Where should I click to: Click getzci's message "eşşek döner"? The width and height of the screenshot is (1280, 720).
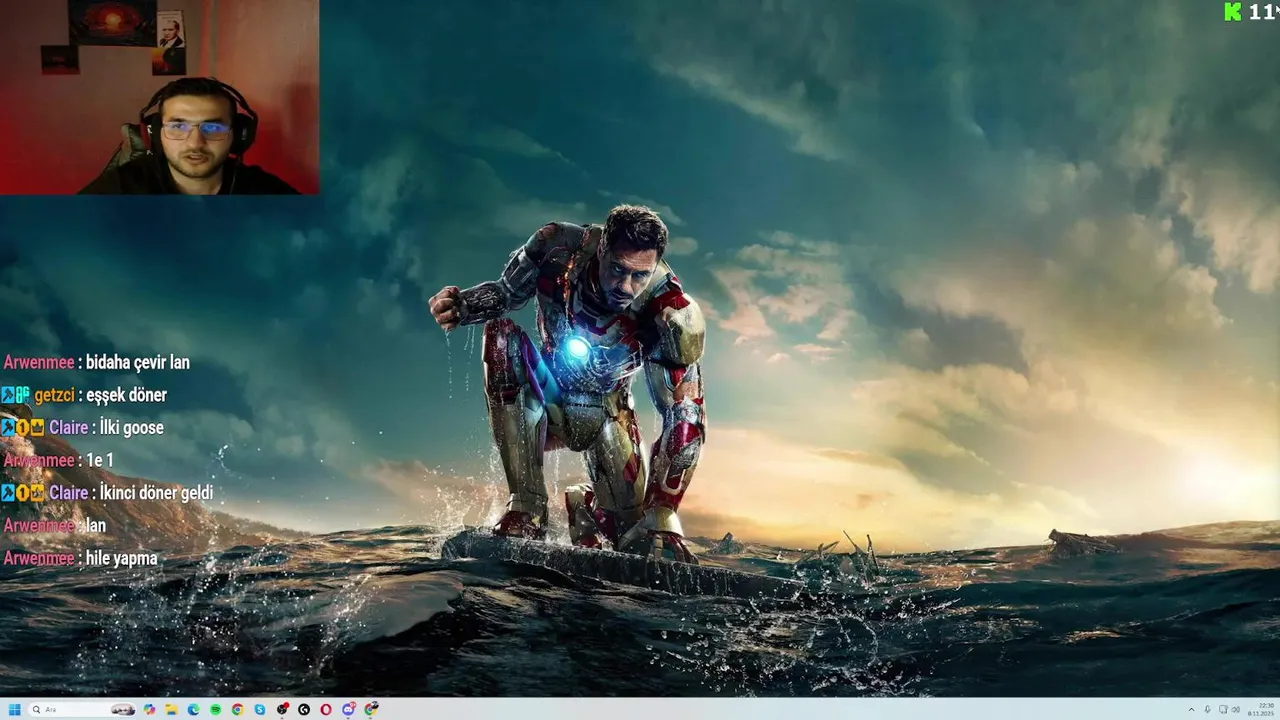(126, 395)
